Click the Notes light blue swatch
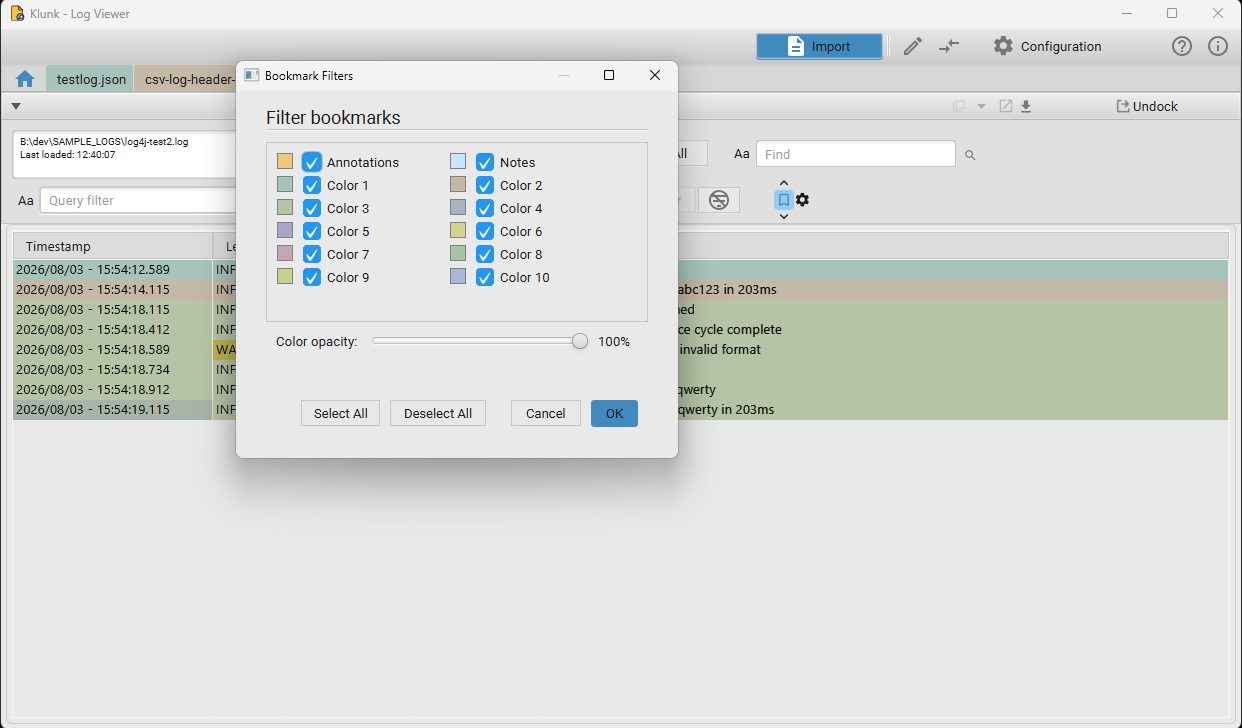1242x728 pixels. [x=458, y=161]
